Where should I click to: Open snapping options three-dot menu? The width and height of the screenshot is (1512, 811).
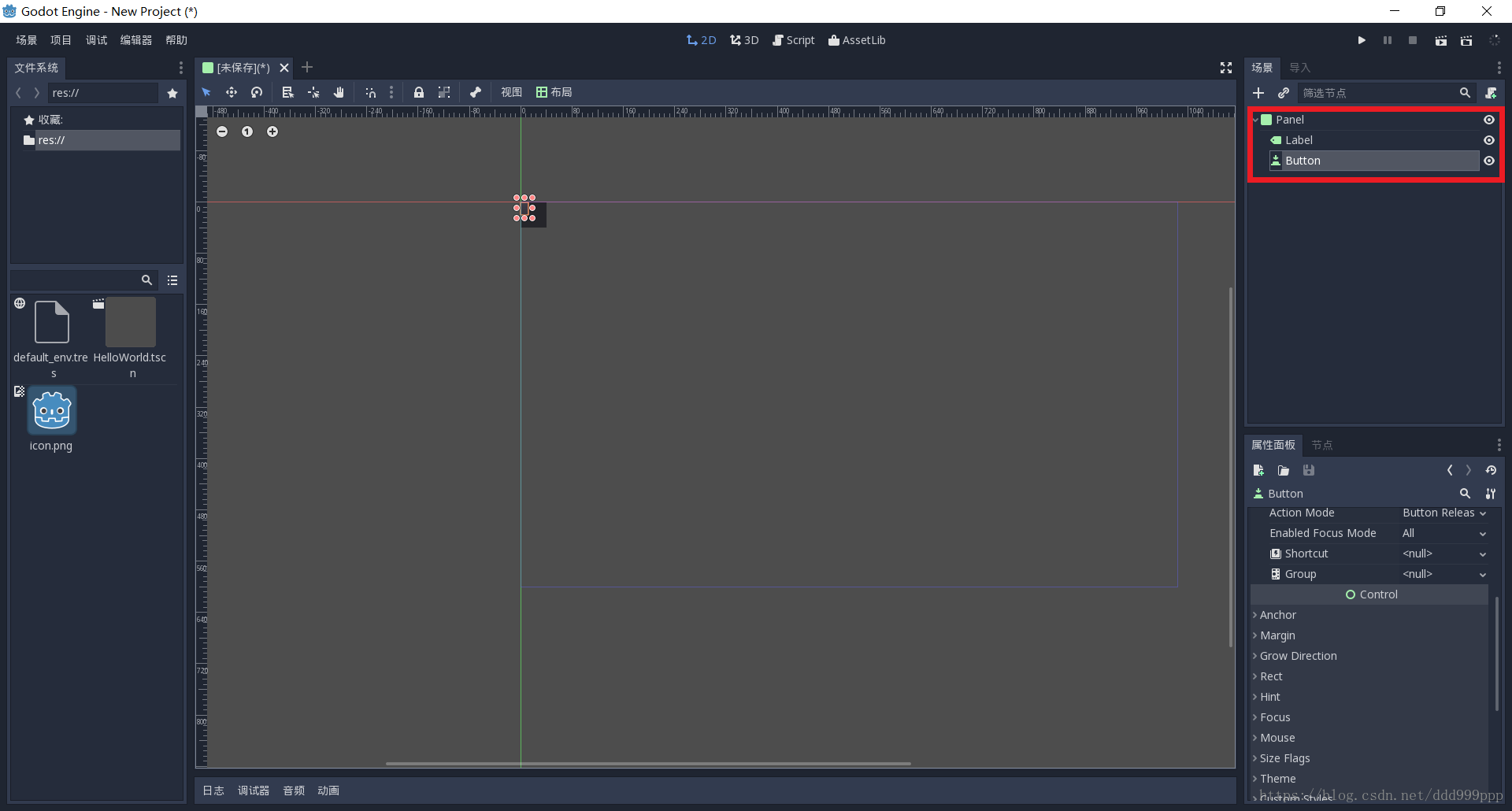click(391, 92)
